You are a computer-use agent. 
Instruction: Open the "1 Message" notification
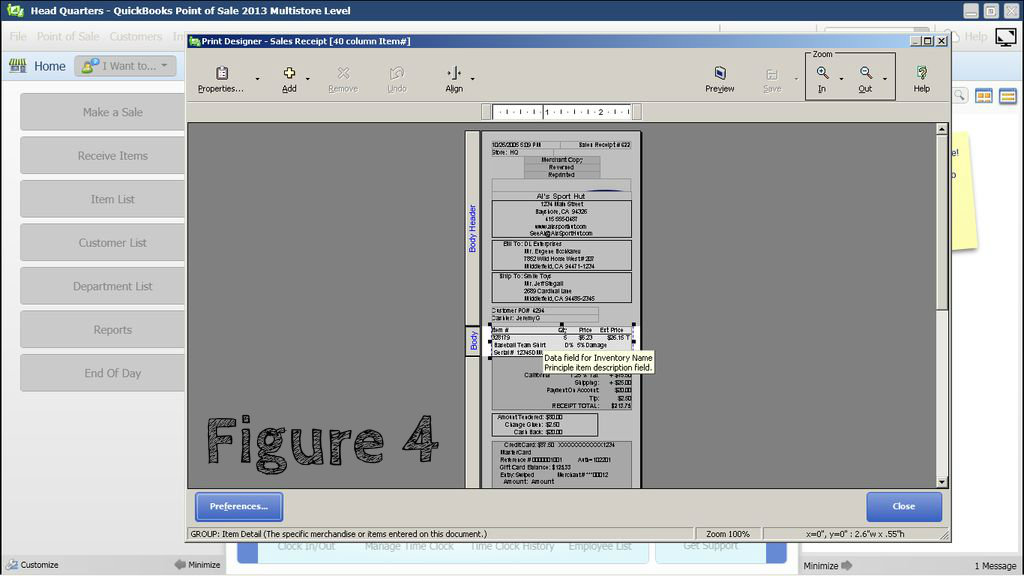995,566
